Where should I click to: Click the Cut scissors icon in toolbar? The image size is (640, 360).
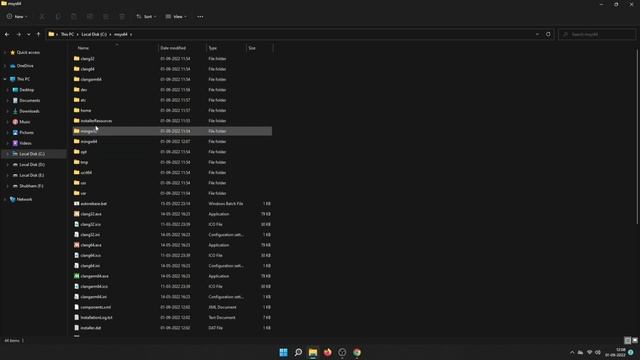[42, 17]
